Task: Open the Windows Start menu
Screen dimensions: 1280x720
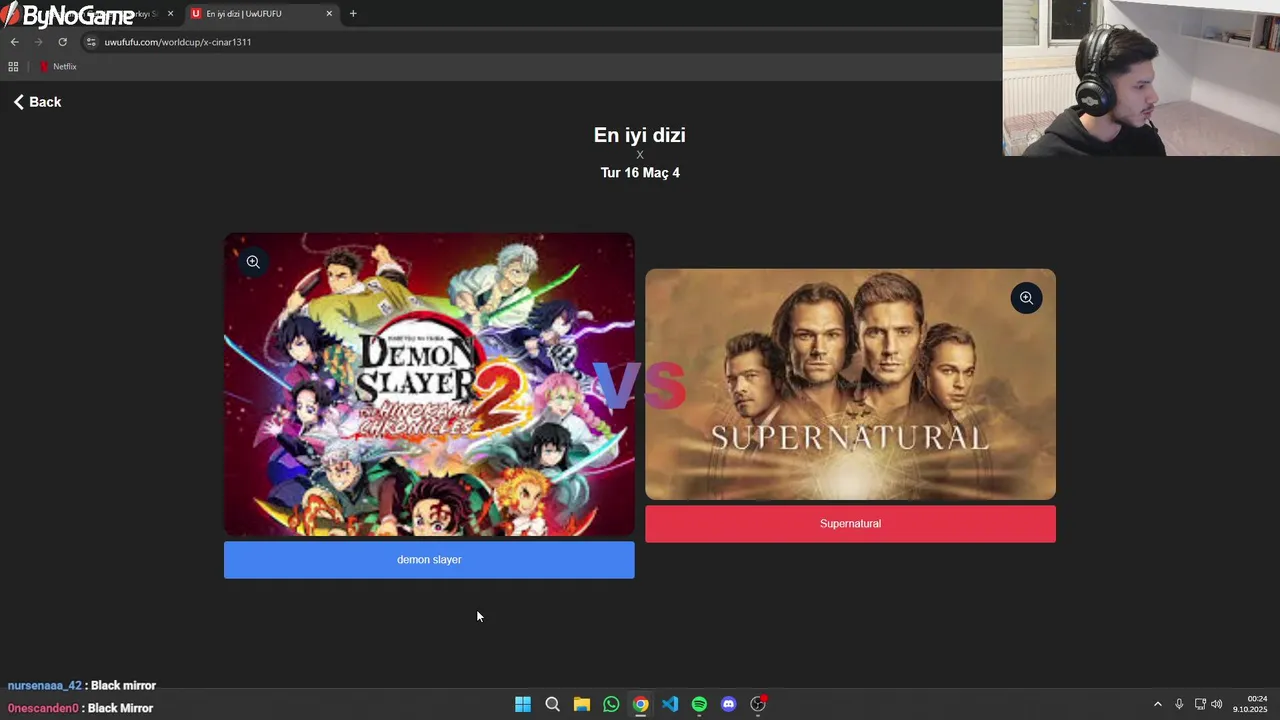Action: (523, 704)
